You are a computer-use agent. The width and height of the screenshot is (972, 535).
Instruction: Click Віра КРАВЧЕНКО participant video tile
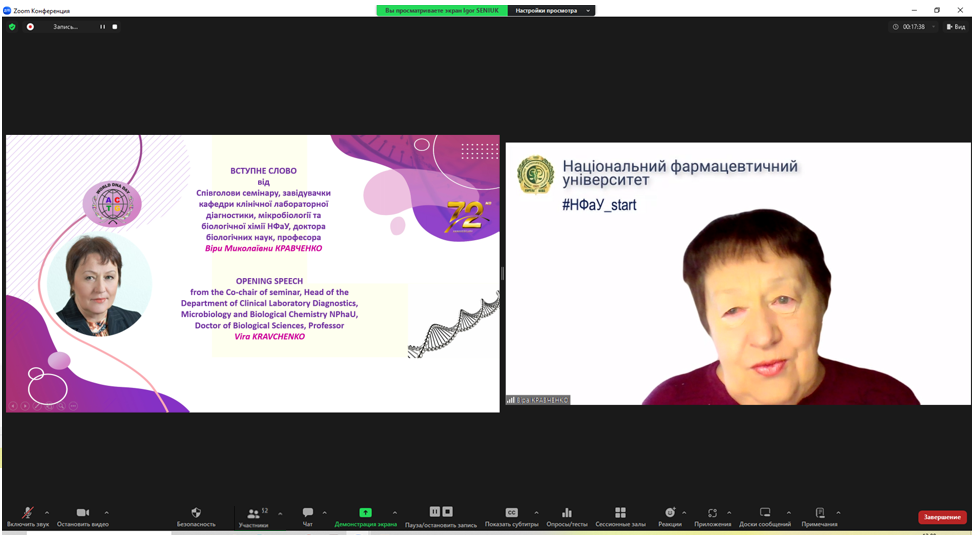click(738, 273)
